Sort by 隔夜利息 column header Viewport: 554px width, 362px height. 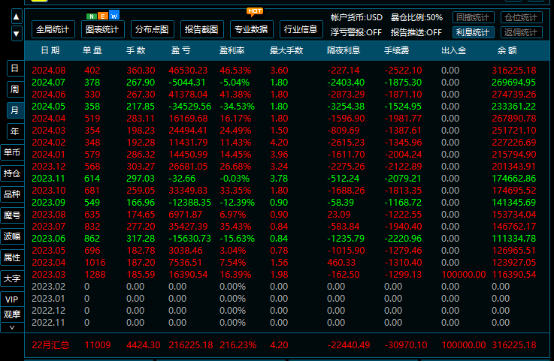click(x=343, y=51)
